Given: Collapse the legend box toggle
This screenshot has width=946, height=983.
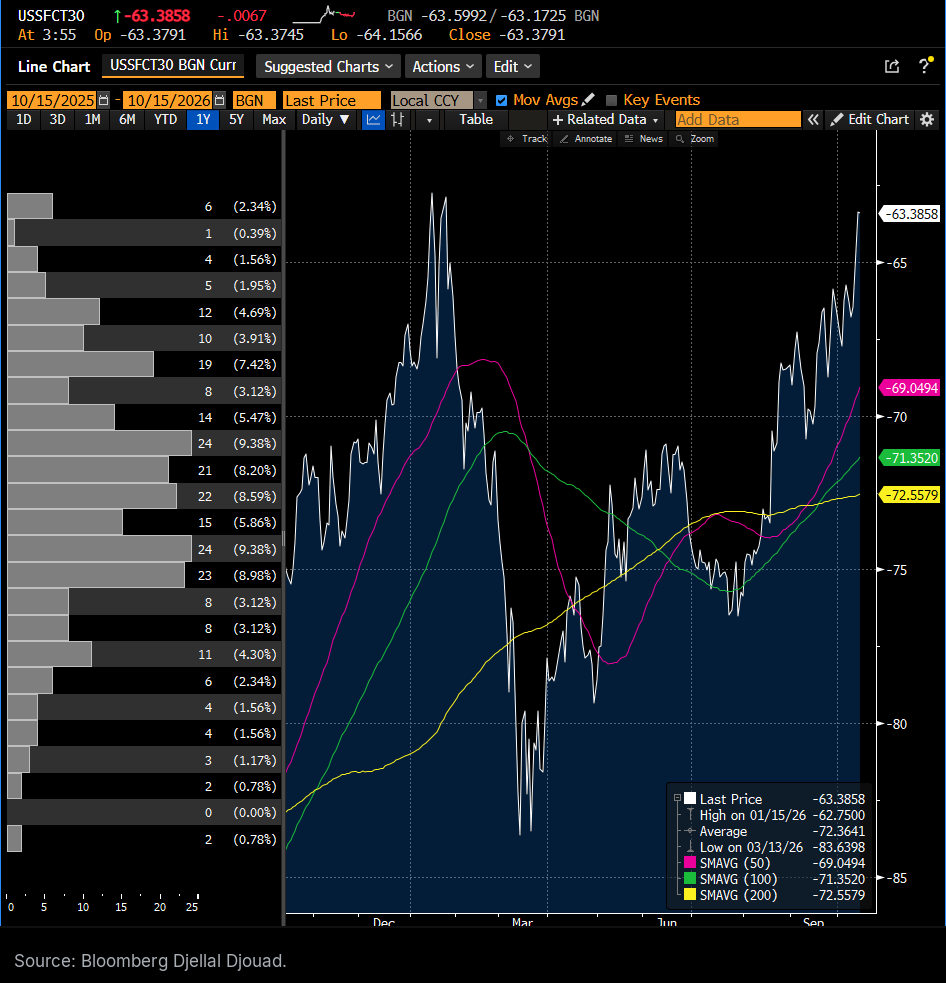Looking at the screenshot, I should click(x=677, y=798).
